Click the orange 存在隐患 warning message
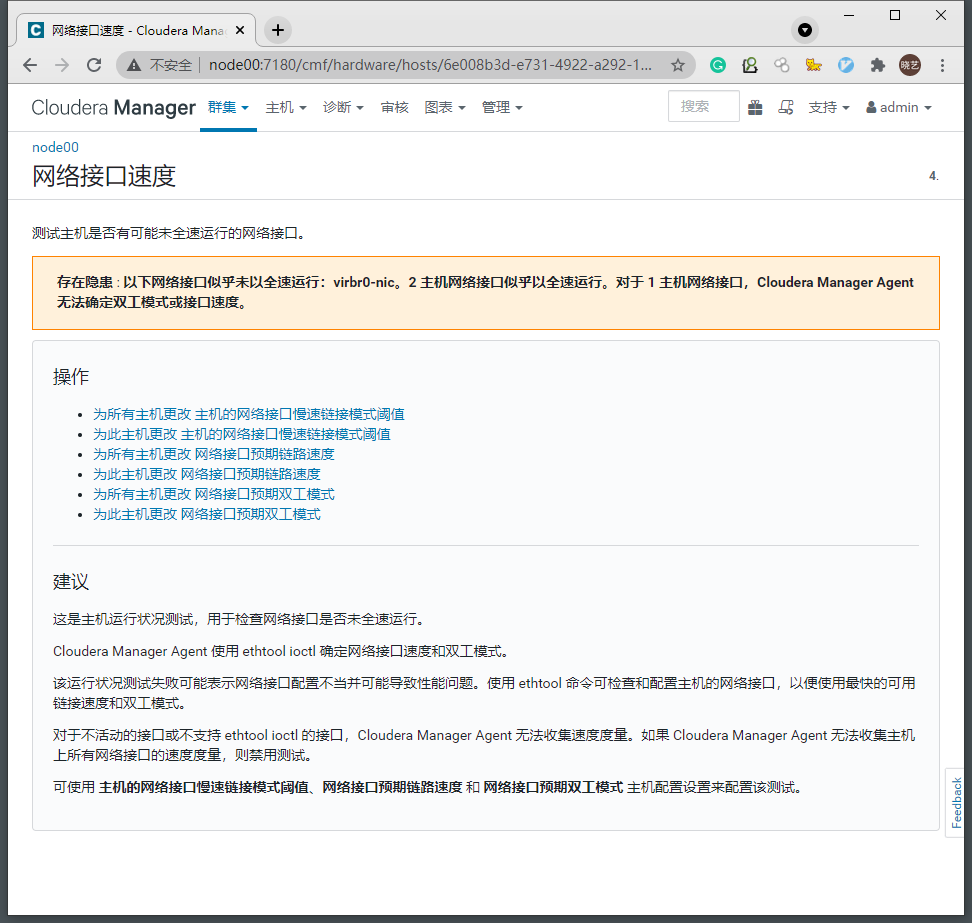This screenshot has width=972, height=923. click(x=485, y=293)
